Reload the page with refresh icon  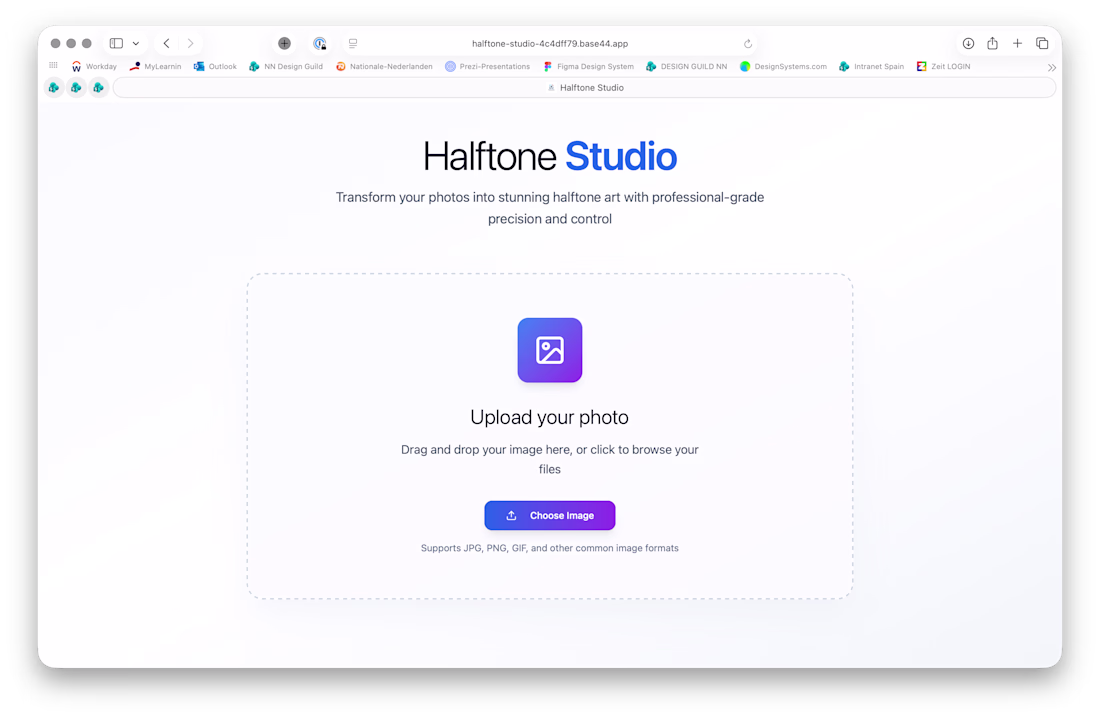click(748, 44)
